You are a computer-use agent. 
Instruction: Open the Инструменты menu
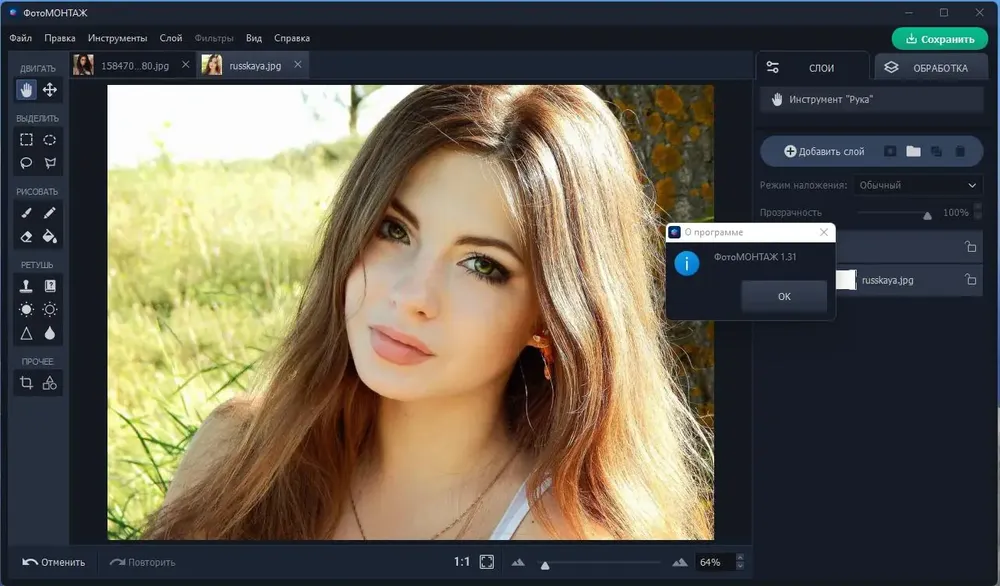pyautogui.click(x=117, y=38)
